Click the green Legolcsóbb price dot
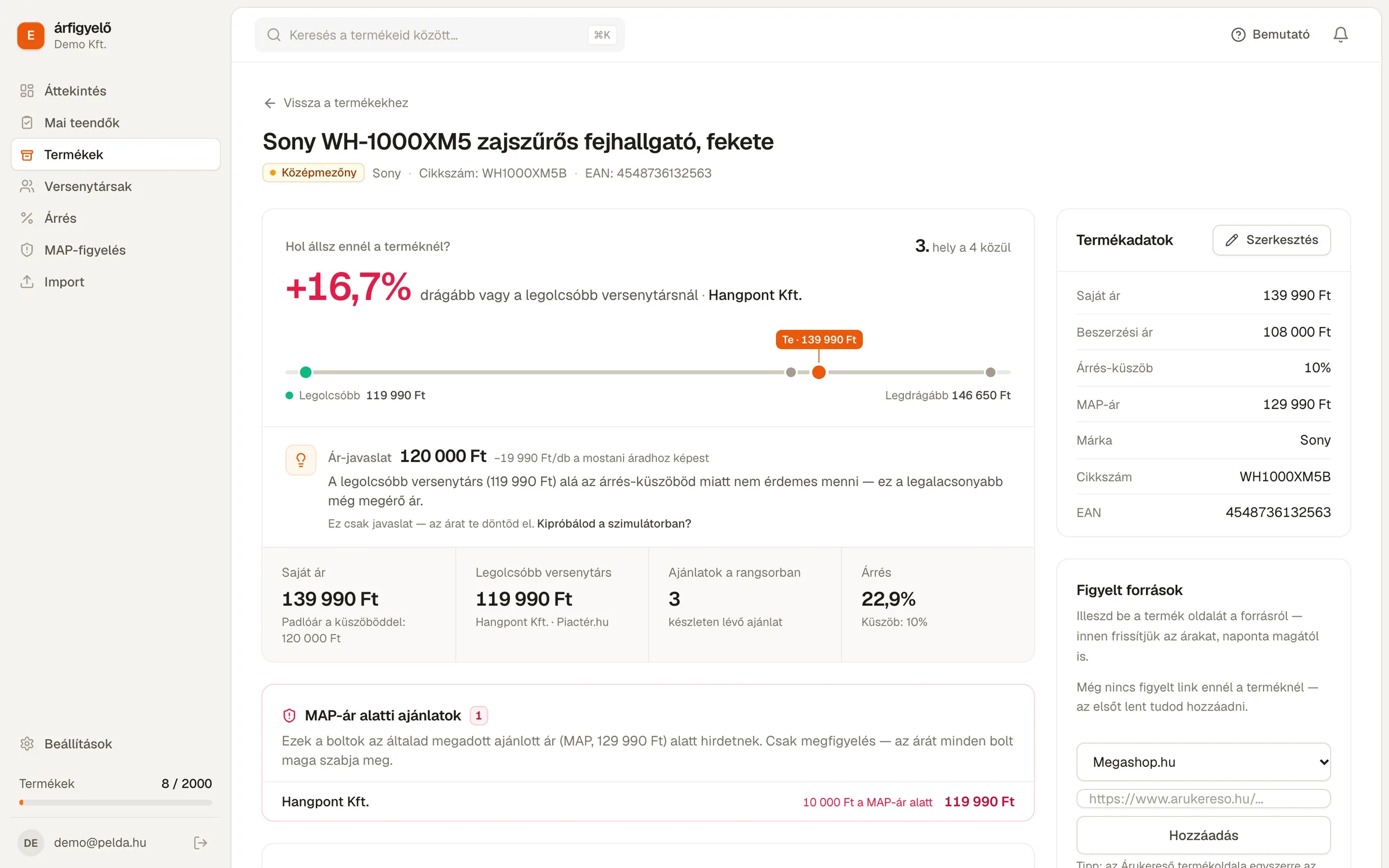 pyautogui.click(x=306, y=372)
